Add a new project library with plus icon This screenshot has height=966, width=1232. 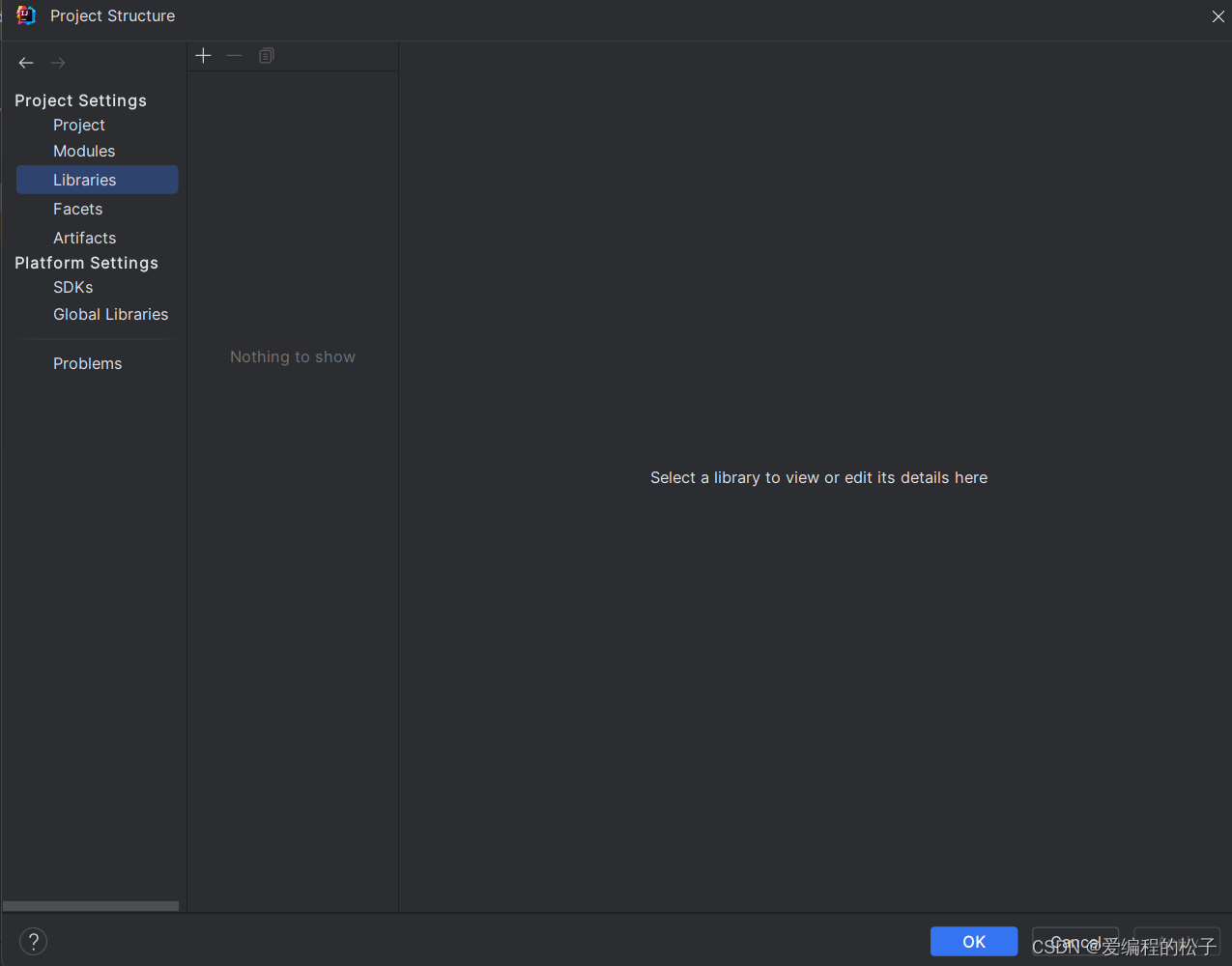203,56
